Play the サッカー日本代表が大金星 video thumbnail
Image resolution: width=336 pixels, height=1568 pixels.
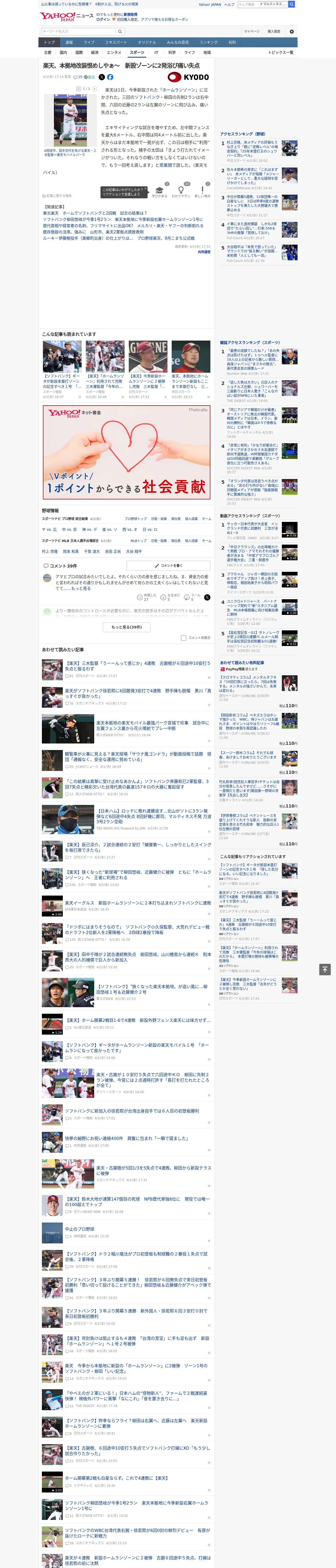click(x=290, y=529)
